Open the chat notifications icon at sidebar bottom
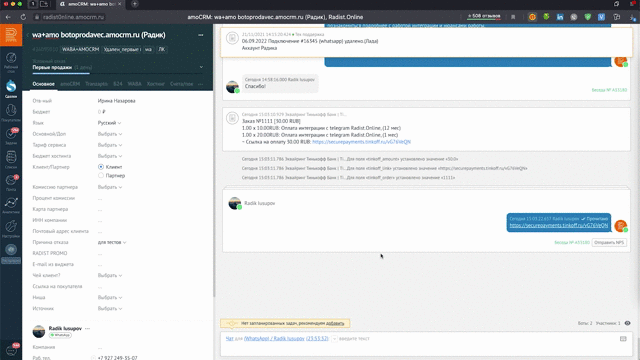The height and width of the screenshot is (360, 640). 11,351
